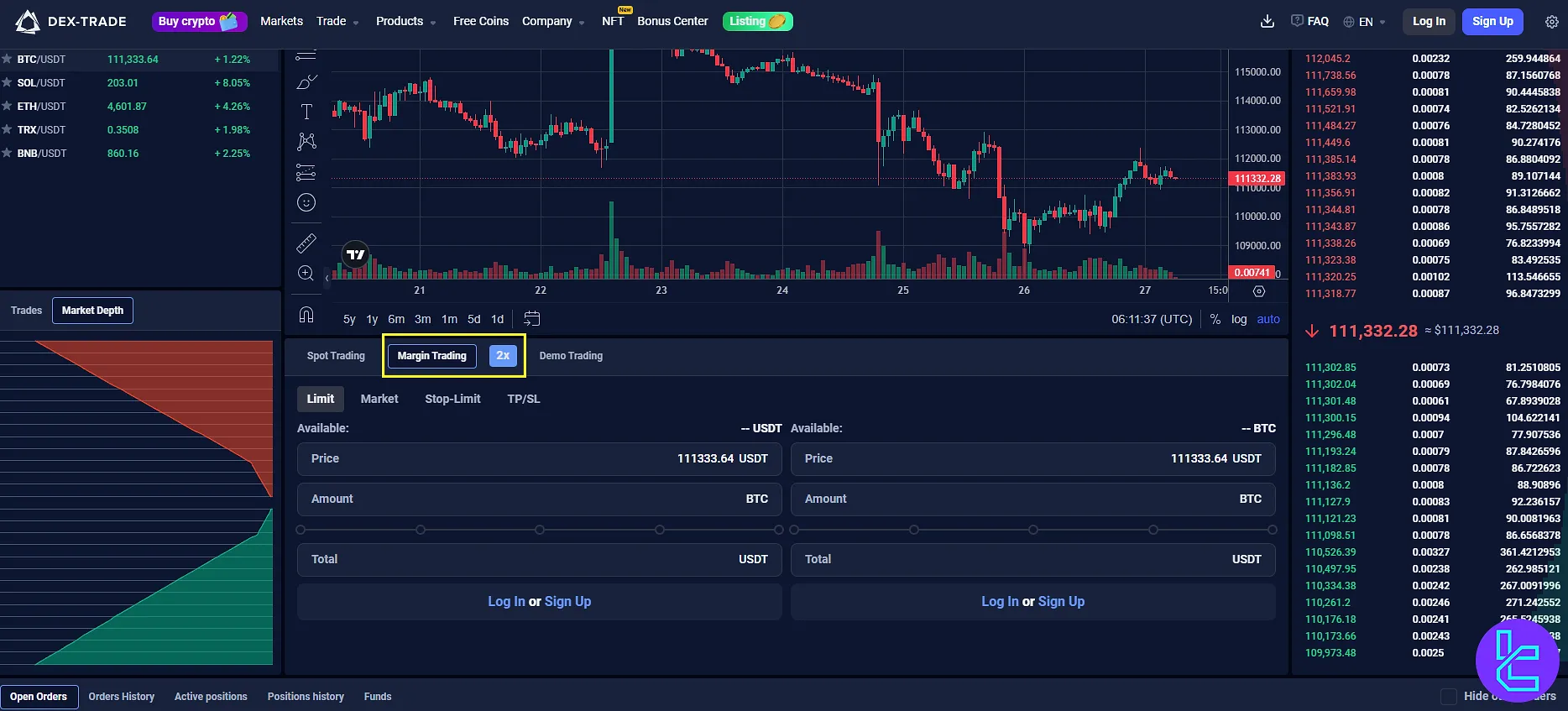Open the UTC timezone selector
1568x711 pixels.
(x=1152, y=319)
